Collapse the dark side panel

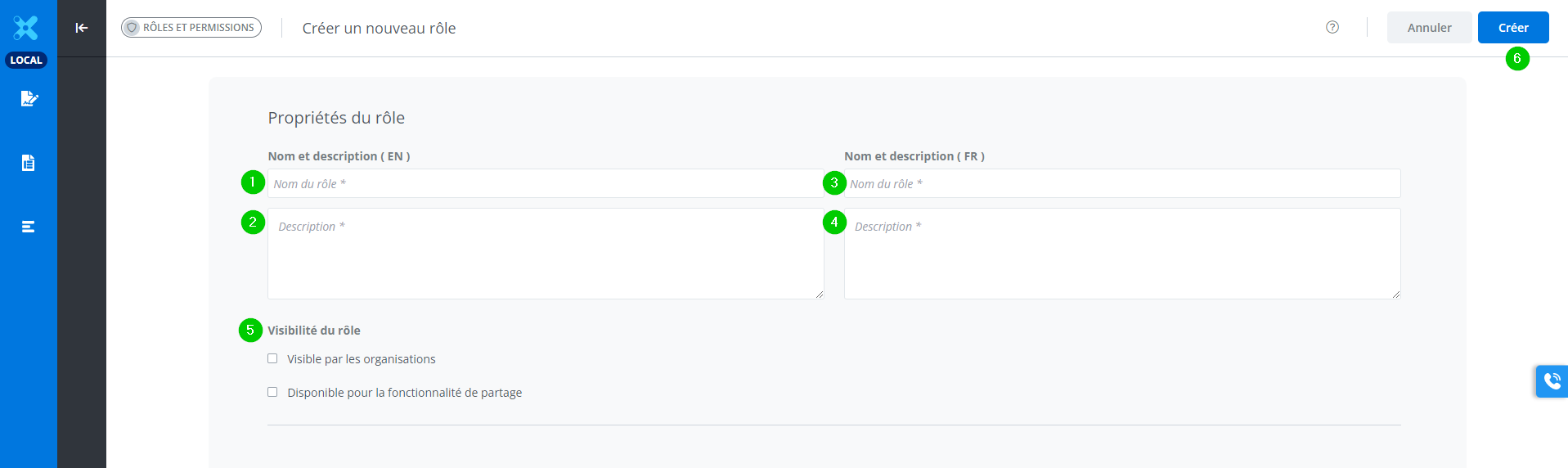(82, 28)
